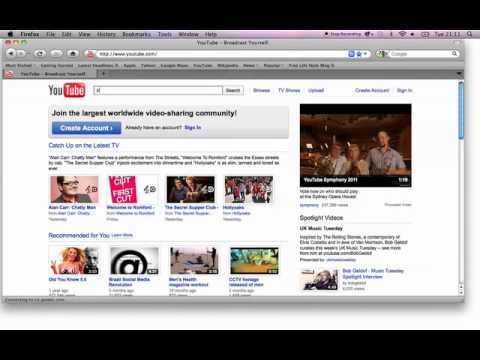The width and height of the screenshot is (480, 360).
Task: Open Spotlight search in the menu bar
Action: click(469, 34)
